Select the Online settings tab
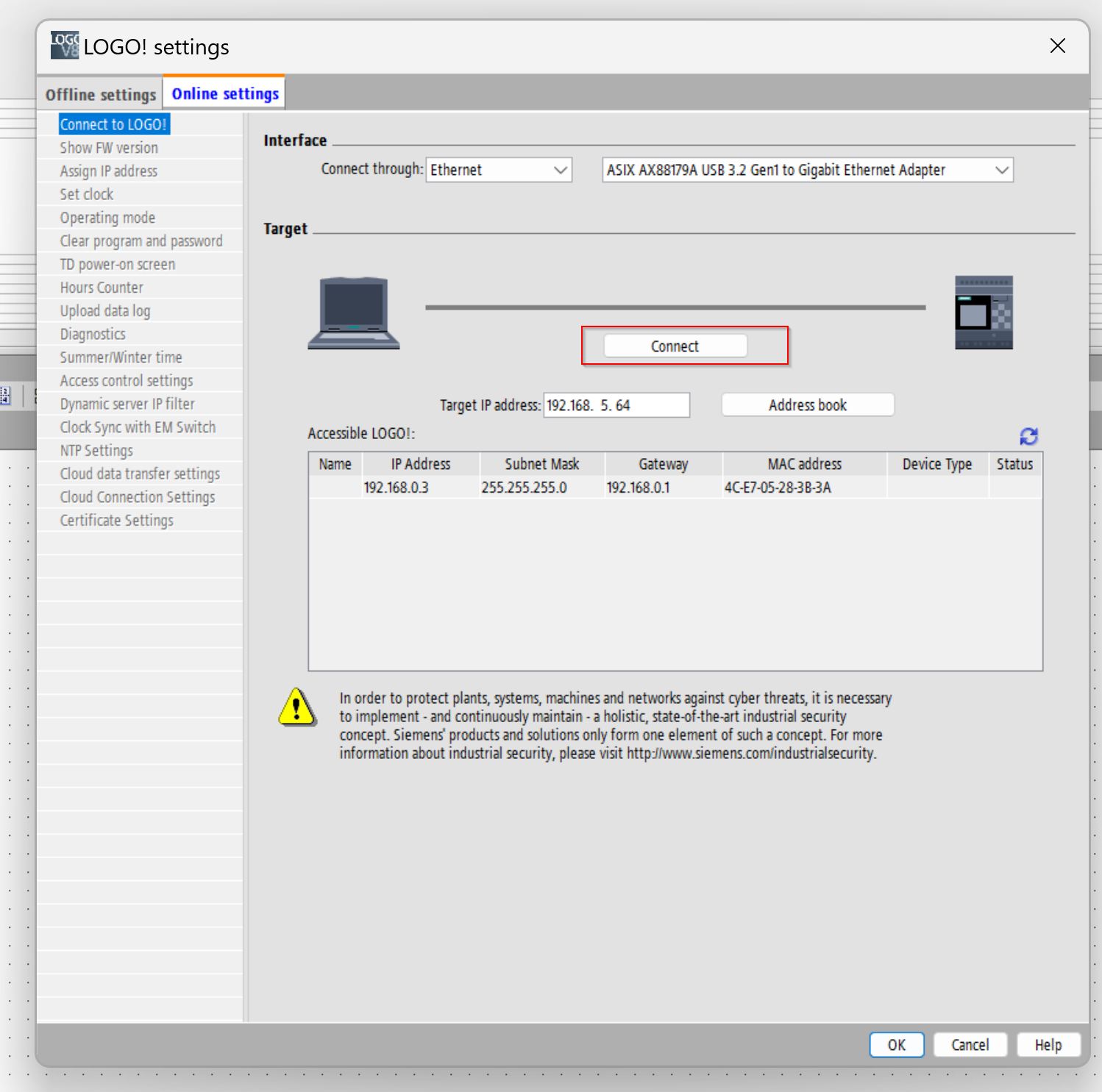Screen dimensions: 1102x1092 [x=225, y=93]
